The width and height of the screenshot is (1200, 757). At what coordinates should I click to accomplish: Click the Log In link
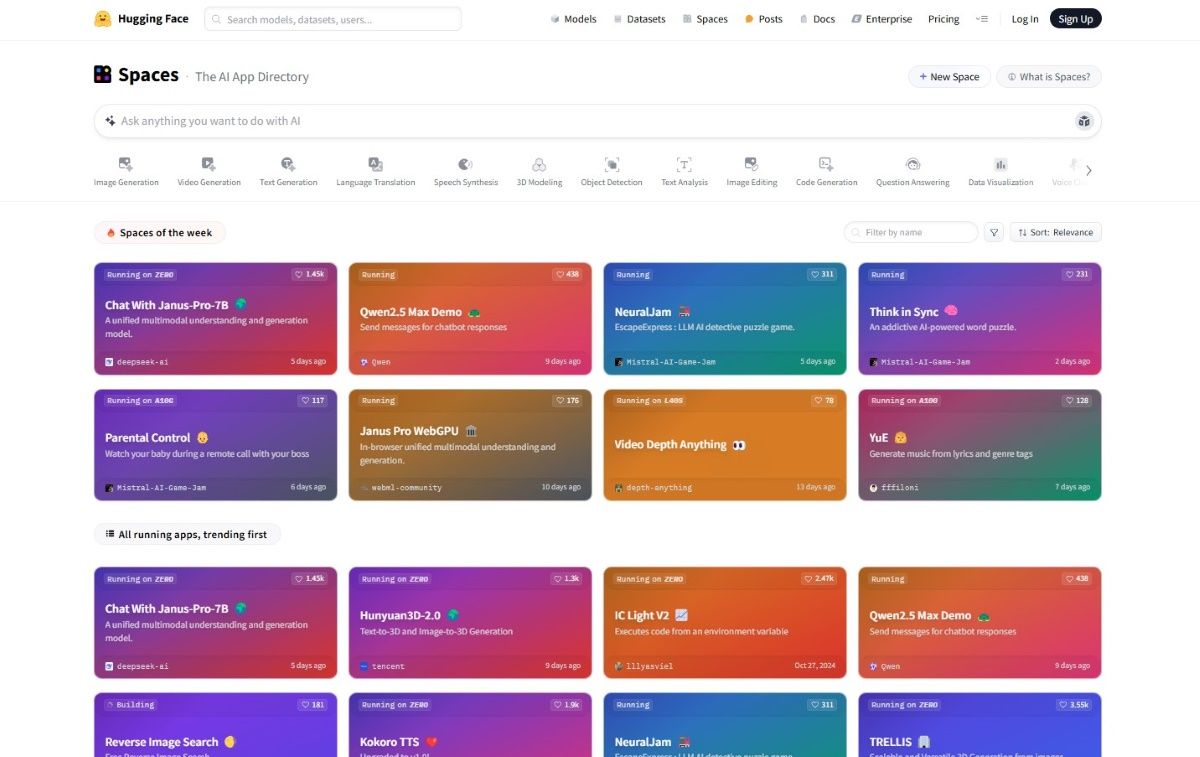(1025, 19)
